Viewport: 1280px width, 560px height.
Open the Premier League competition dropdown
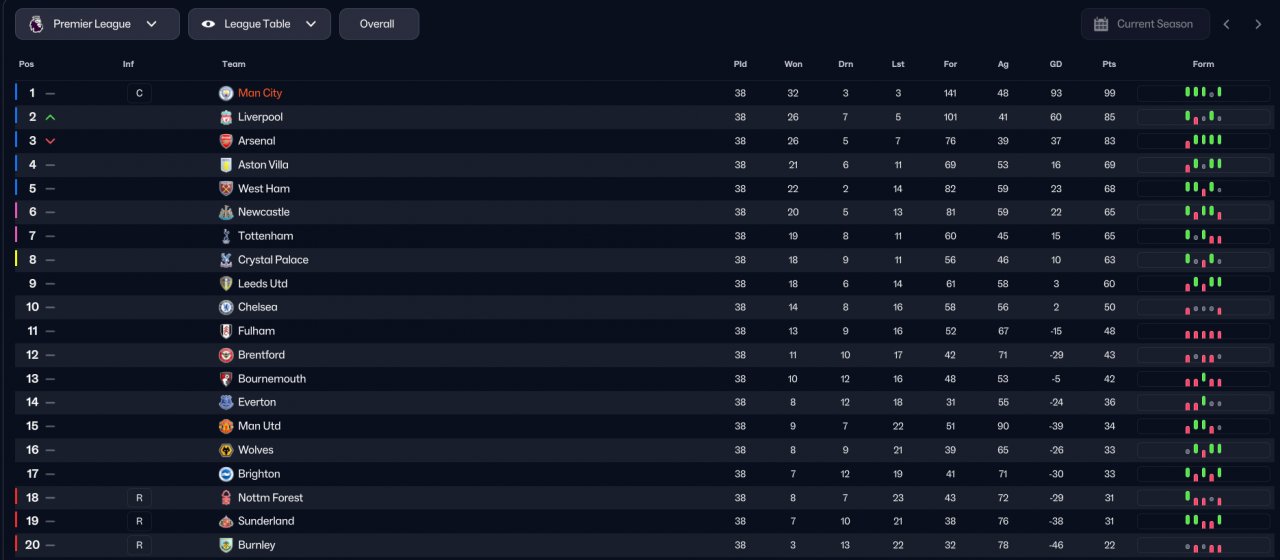[97, 24]
